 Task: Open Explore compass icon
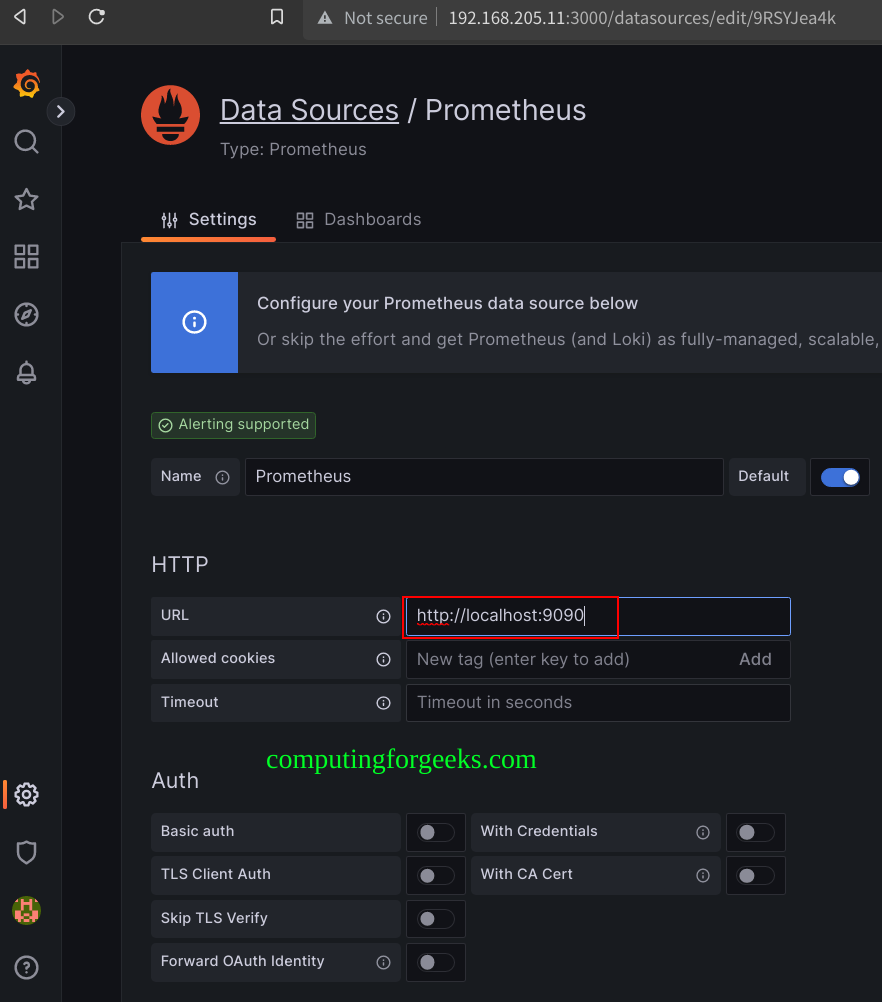(26, 314)
